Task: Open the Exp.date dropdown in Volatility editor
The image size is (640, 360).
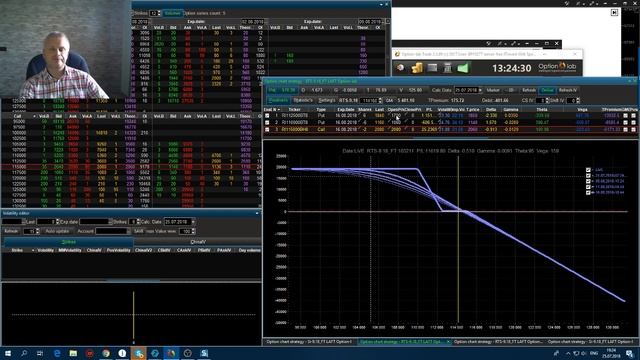Action: point(110,222)
